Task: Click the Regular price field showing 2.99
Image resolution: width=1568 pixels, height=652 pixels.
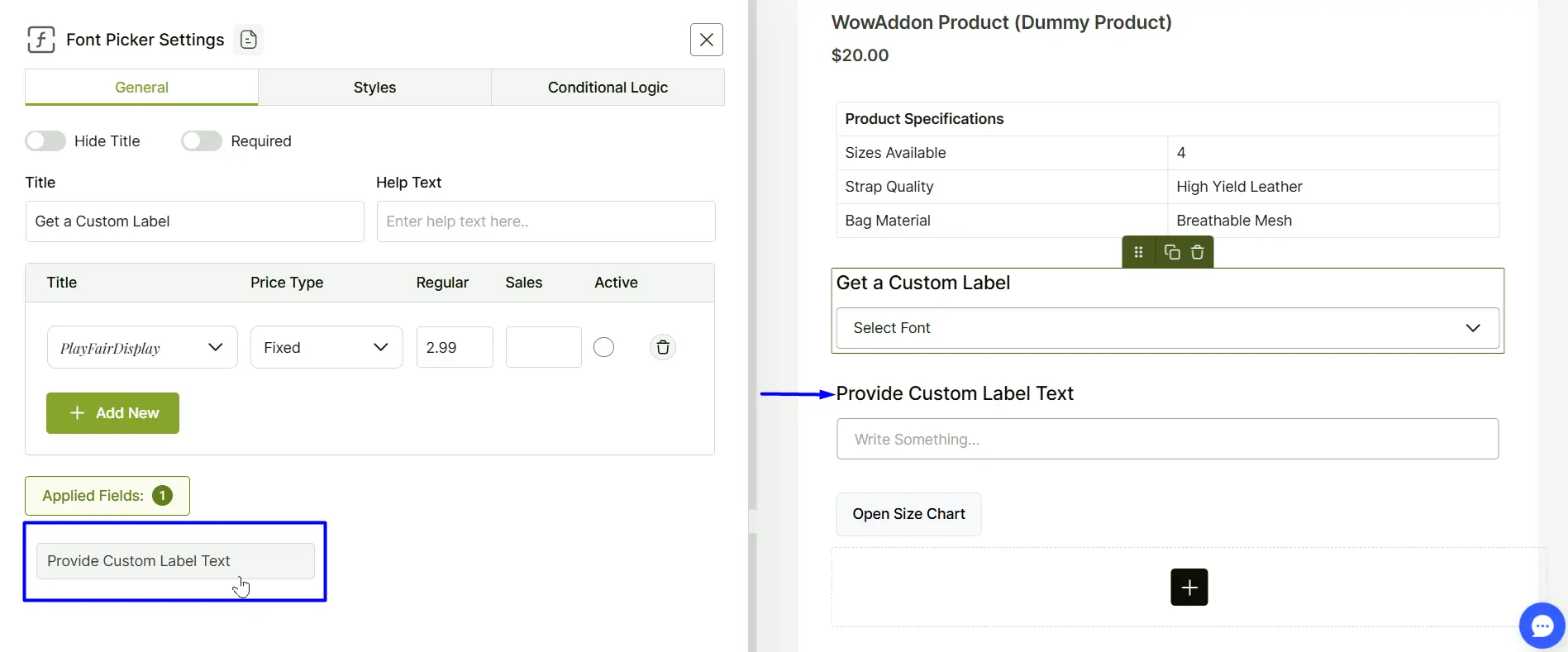Action: point(455,347)
